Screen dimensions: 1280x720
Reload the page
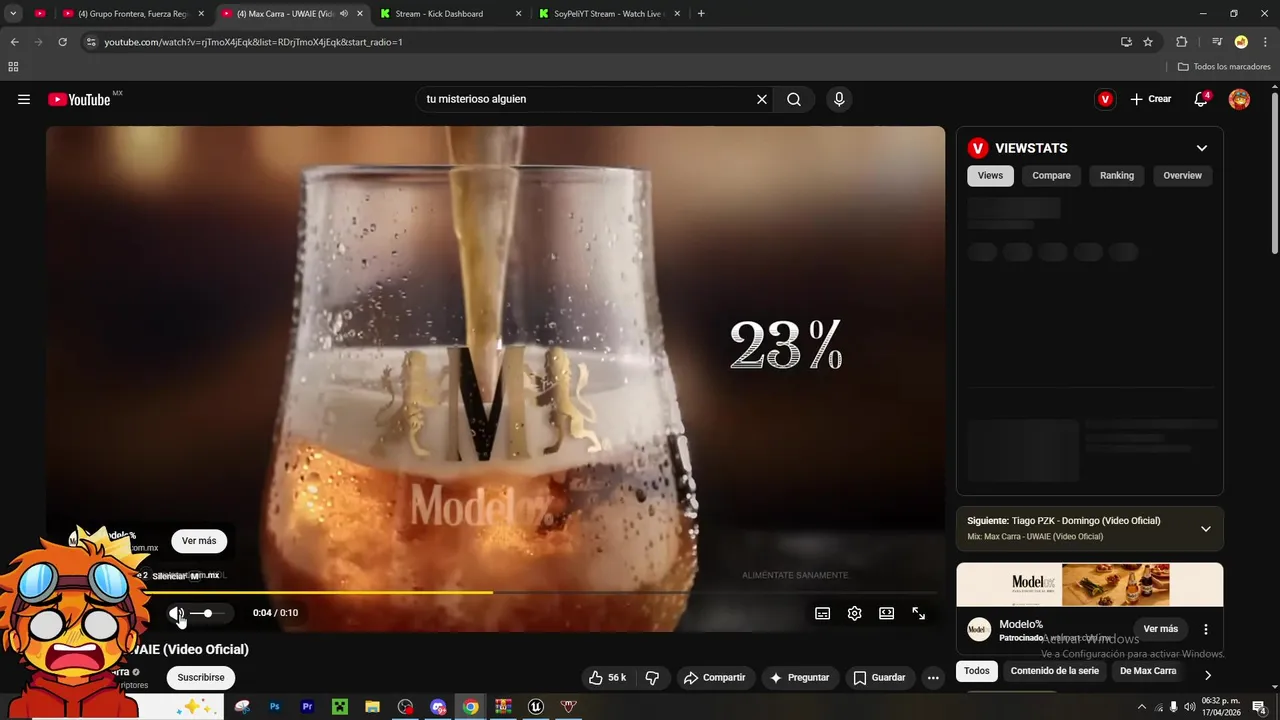pos(62,42)
